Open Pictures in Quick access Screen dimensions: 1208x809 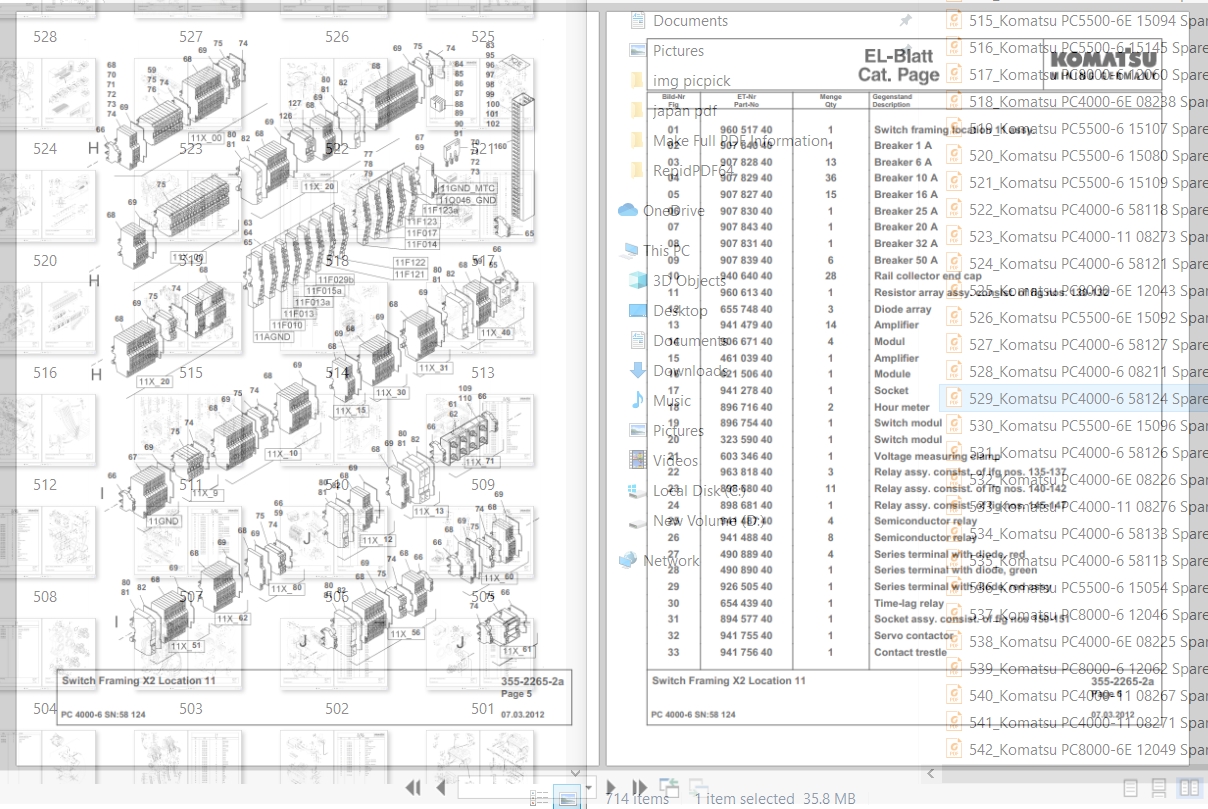pyautogui.click(x=678, y=50)
